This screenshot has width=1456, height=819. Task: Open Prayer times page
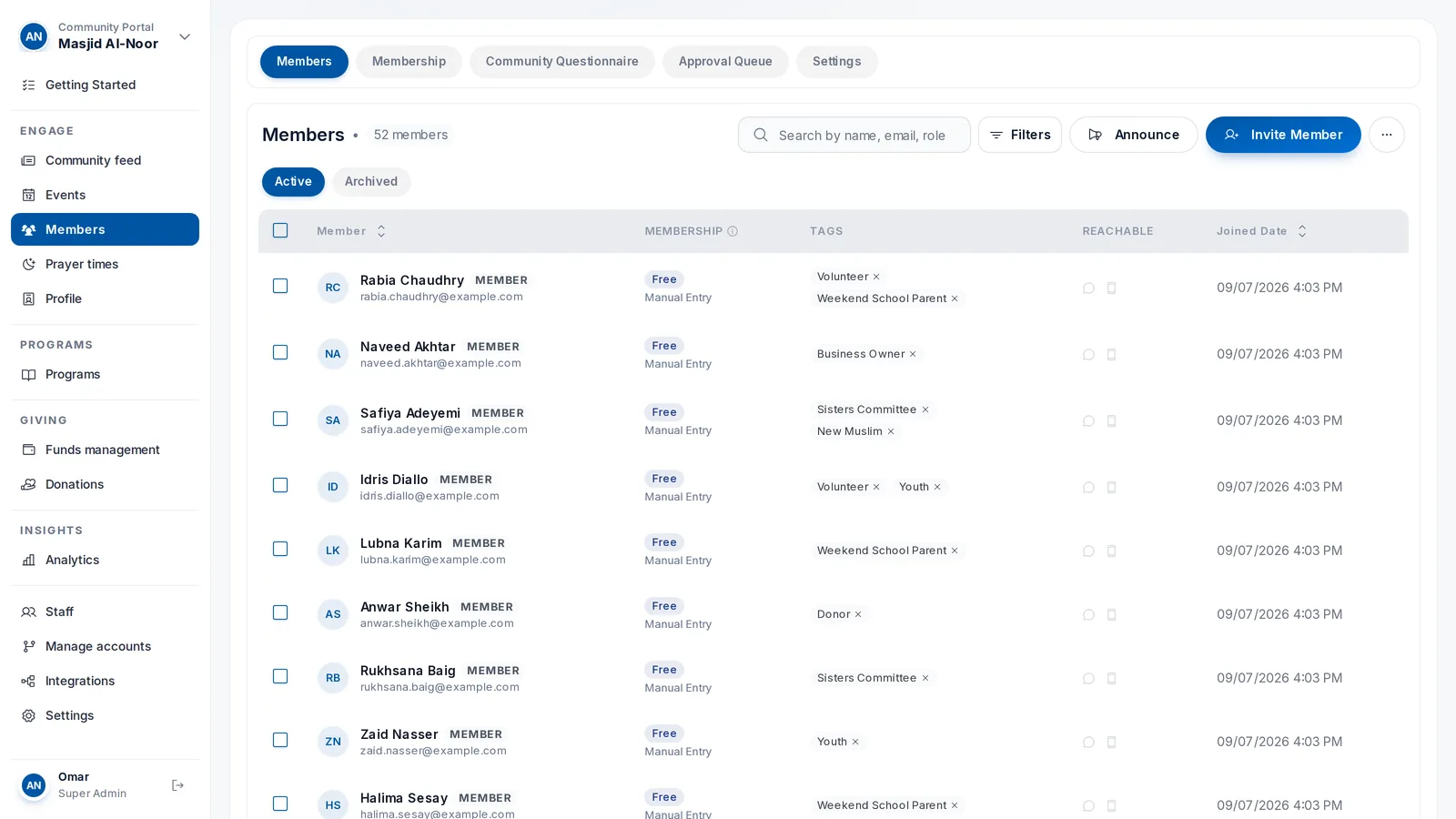pos(105,264)
